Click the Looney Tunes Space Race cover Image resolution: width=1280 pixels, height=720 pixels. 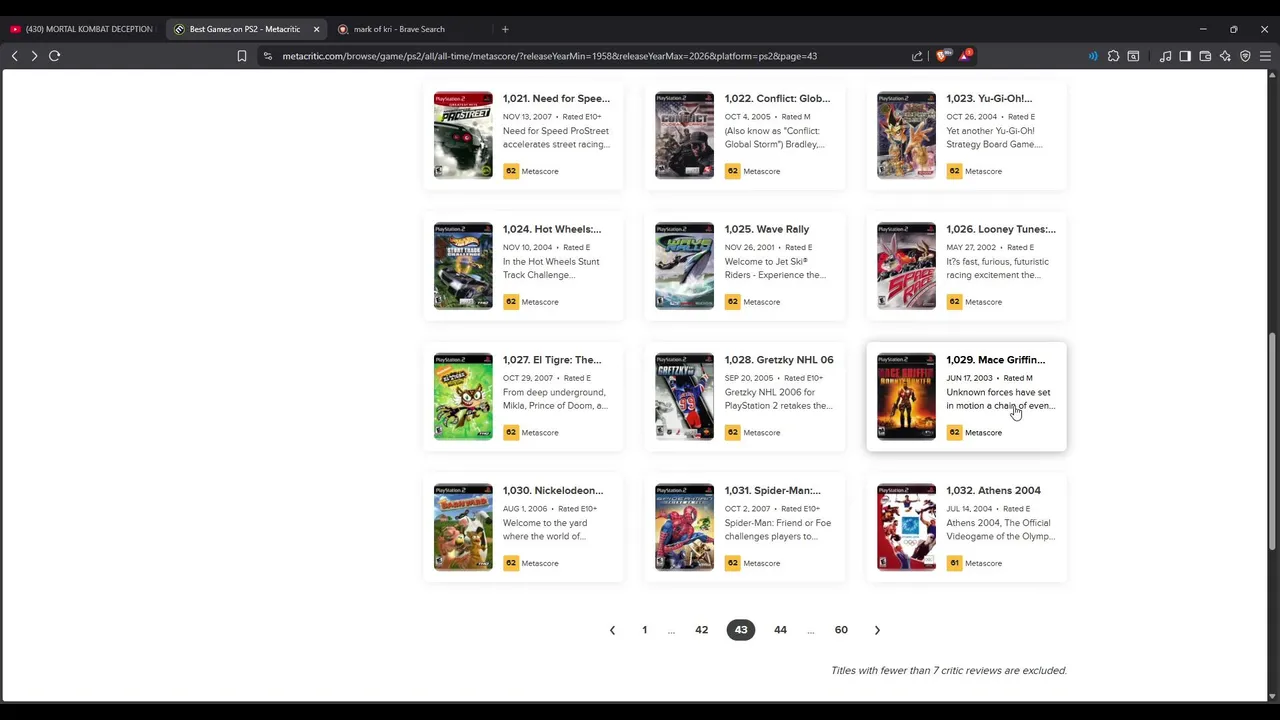(x=906, y=266)
